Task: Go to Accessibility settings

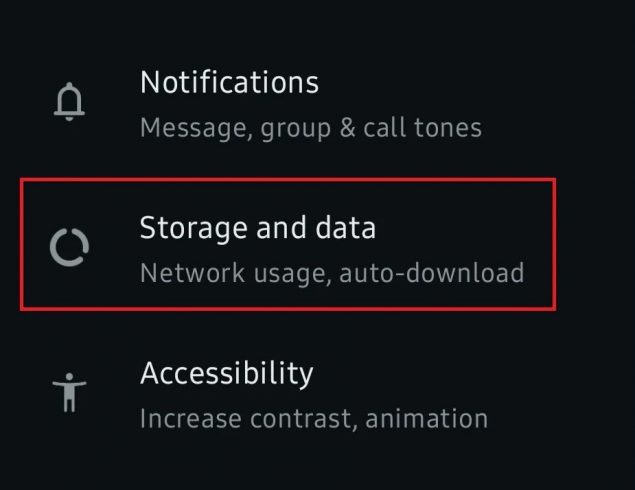Action: pos(226,373)
